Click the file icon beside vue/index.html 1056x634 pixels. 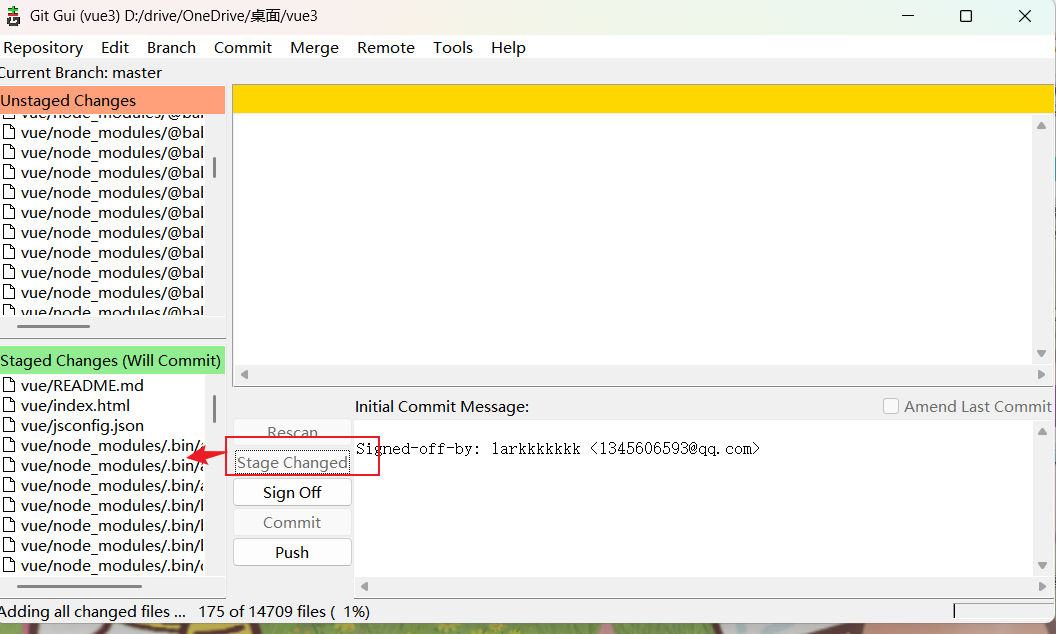click(x=9, y=406)
